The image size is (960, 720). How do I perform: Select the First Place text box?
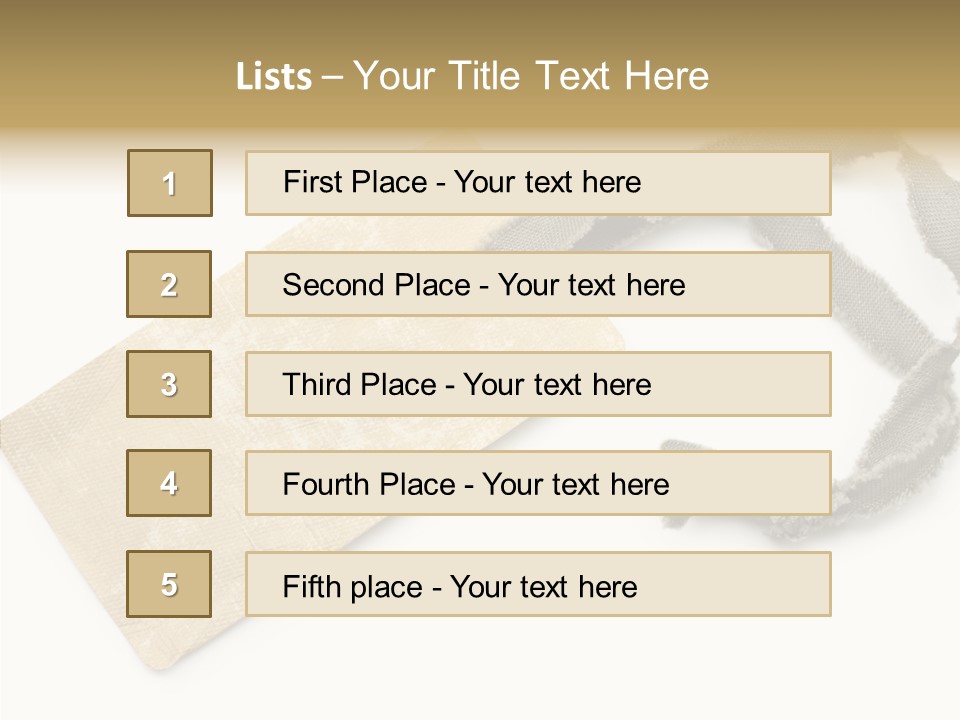pos(538,184)
